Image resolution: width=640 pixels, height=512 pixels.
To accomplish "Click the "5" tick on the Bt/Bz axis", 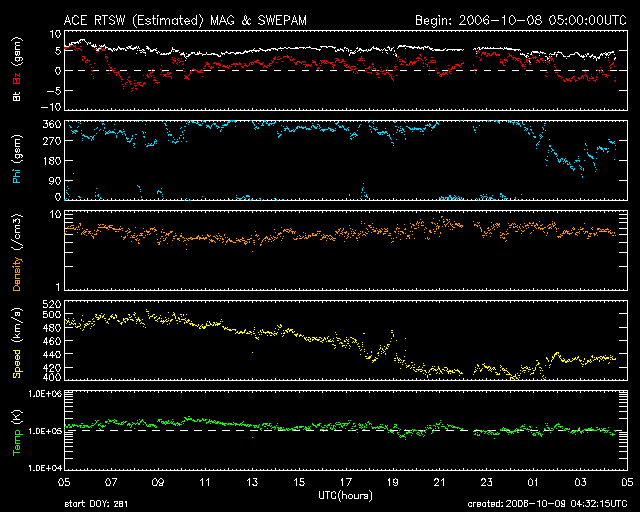I will coord(58,51).
